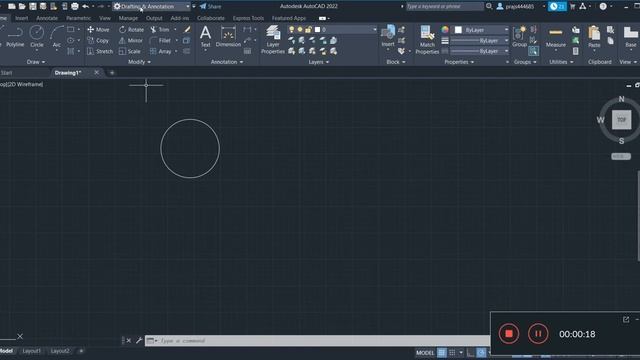
Task: Activate the Scale command
Action: 130,51
